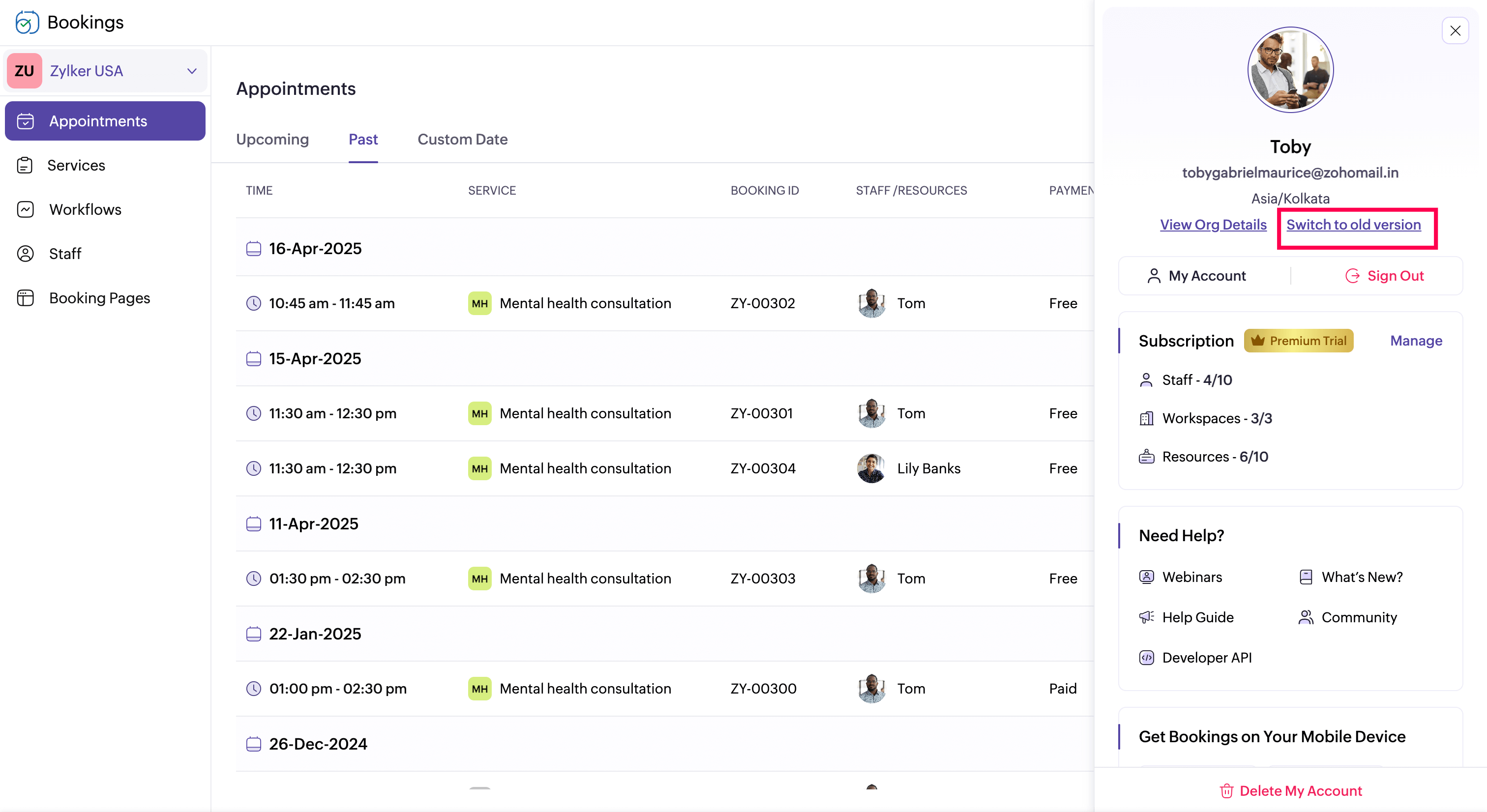Click Delete My Account
Screen dimensions: 1487x812
pos(1290,791)
